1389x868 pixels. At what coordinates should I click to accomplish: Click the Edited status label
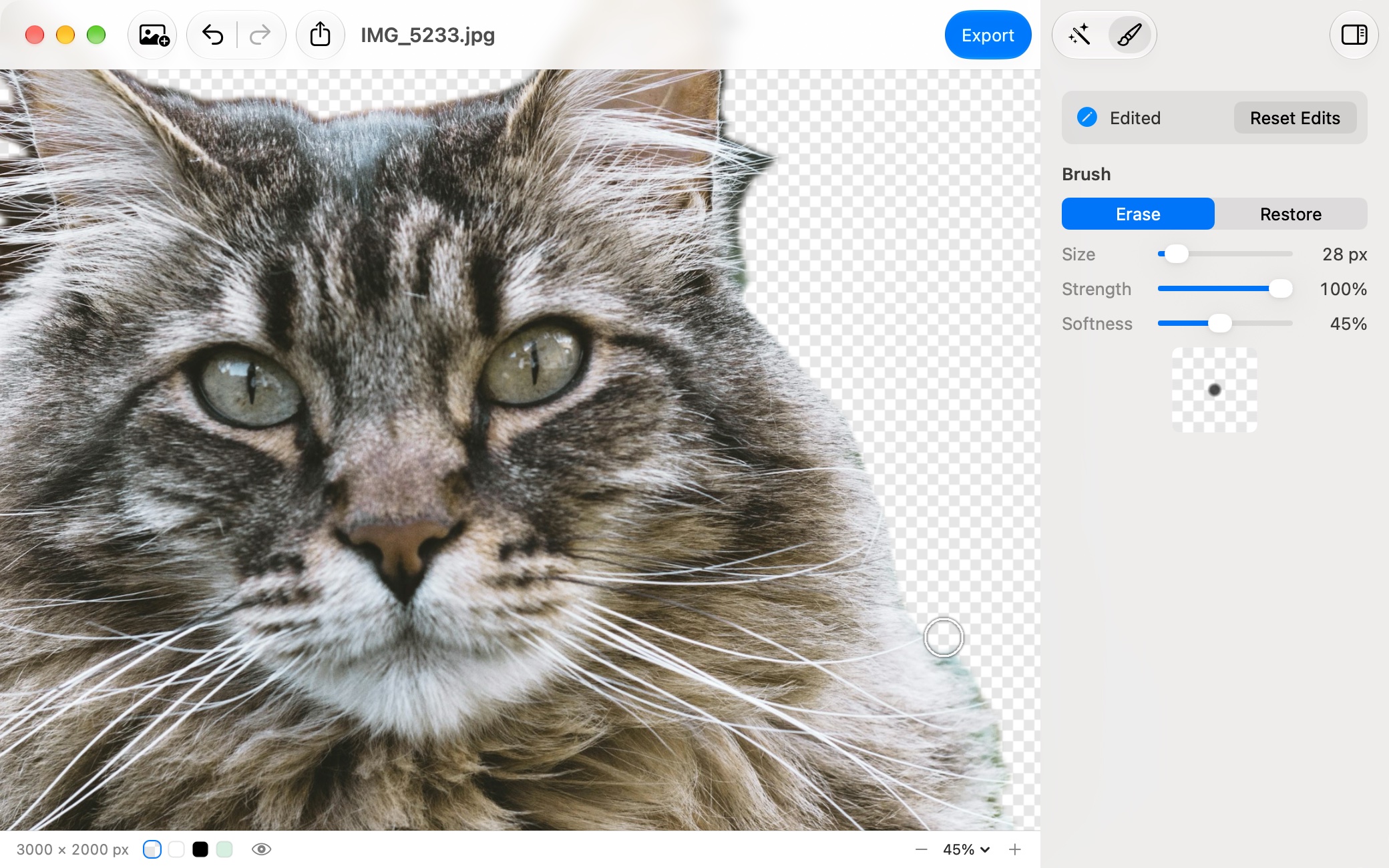[x=1135, y=118]
